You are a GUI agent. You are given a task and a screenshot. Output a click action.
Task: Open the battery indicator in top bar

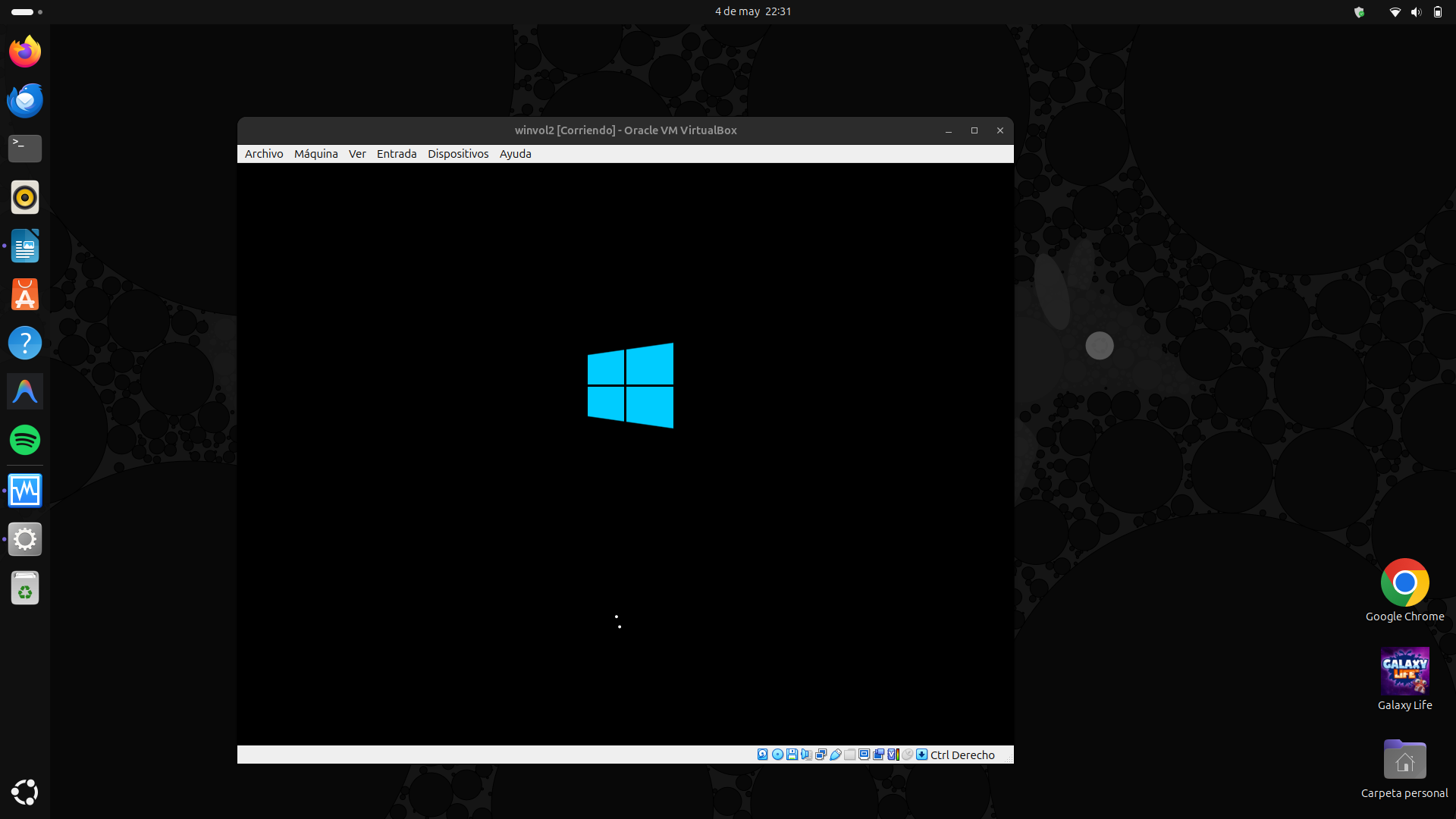[x=1438, y=12]
